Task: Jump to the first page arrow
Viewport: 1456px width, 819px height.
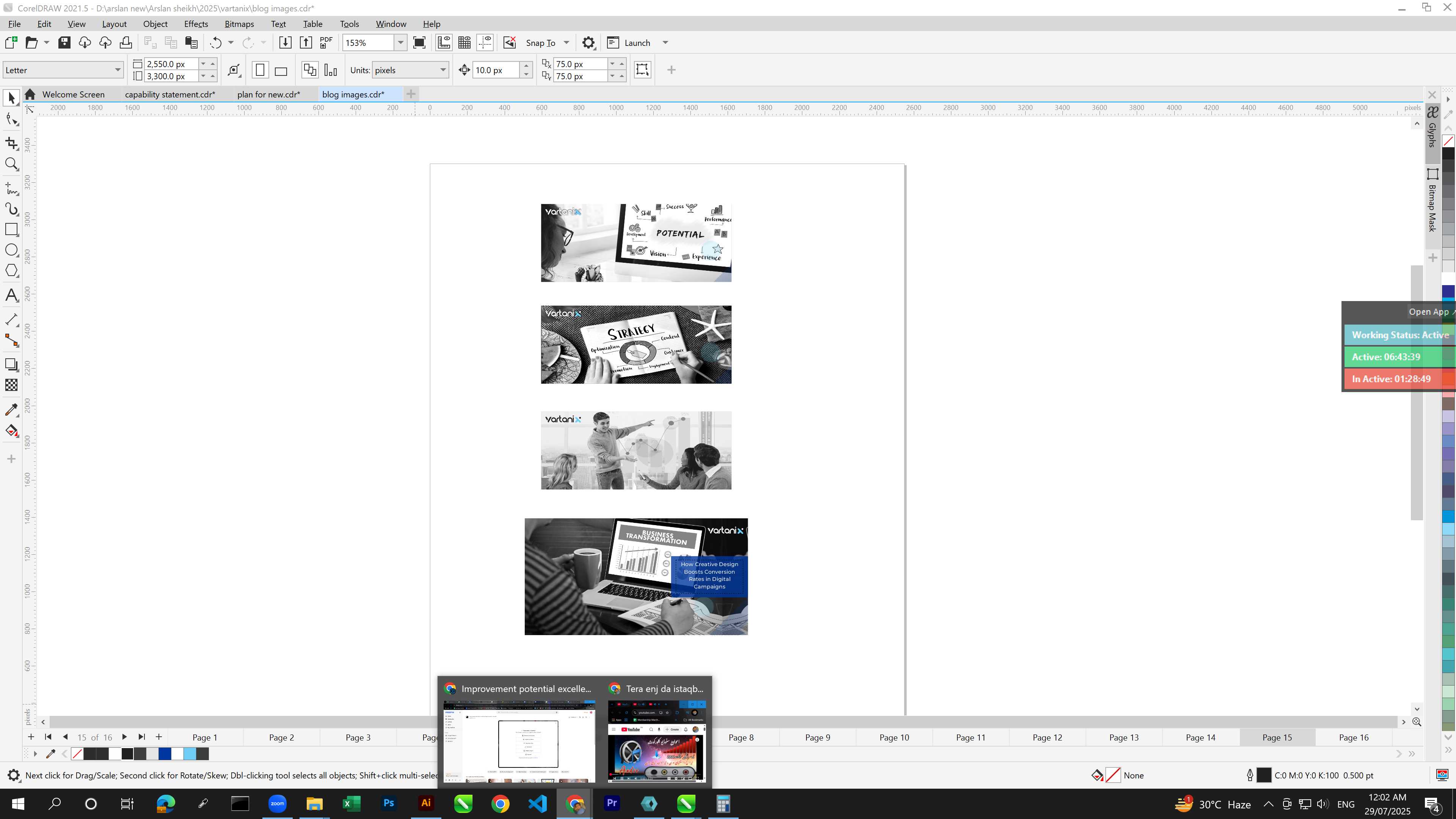Action: [x=48, y=737]
